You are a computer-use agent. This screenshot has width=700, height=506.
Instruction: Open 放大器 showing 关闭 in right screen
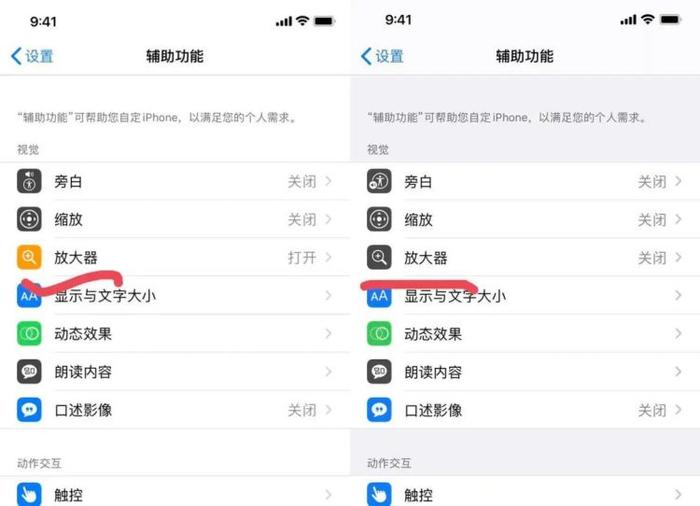pyautogui.click(x=525, y=257)
